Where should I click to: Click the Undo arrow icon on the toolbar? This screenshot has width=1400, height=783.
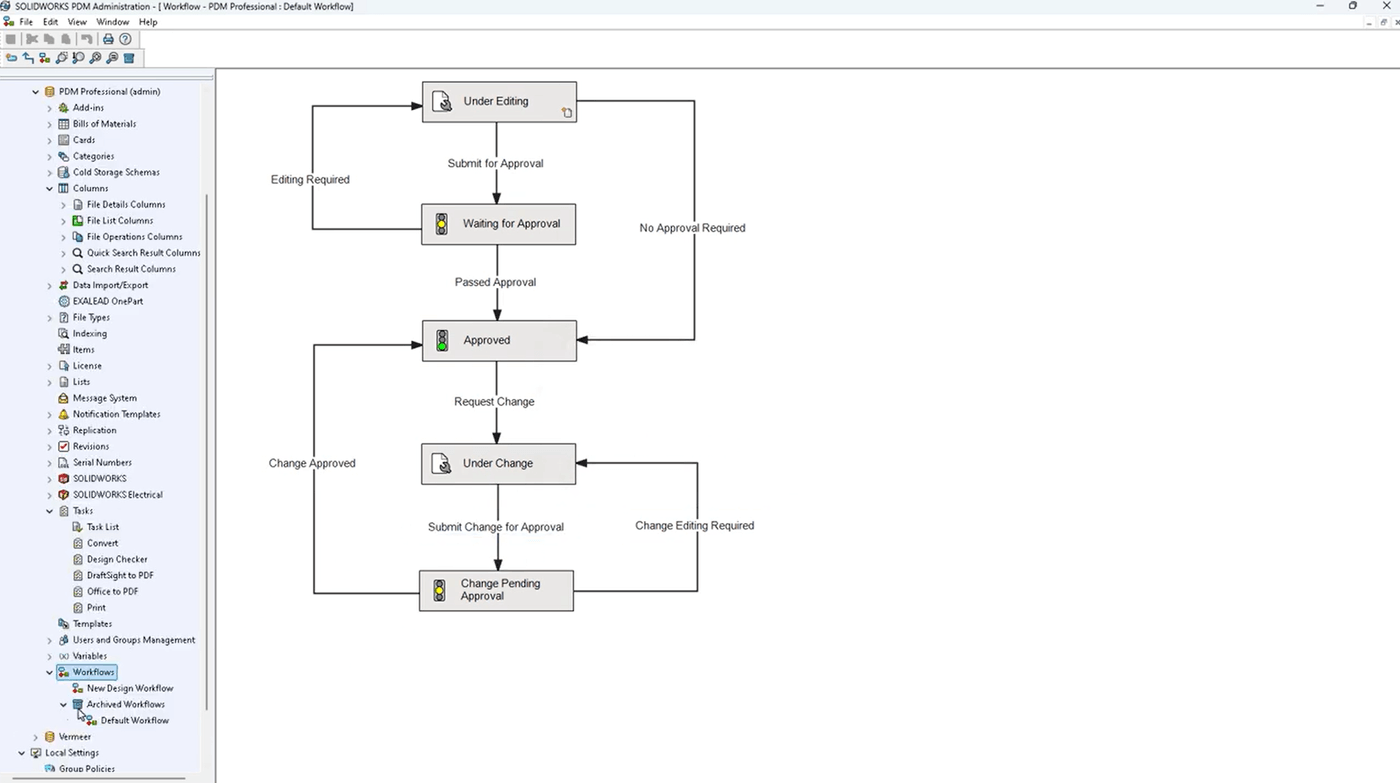tap(86, 38)
